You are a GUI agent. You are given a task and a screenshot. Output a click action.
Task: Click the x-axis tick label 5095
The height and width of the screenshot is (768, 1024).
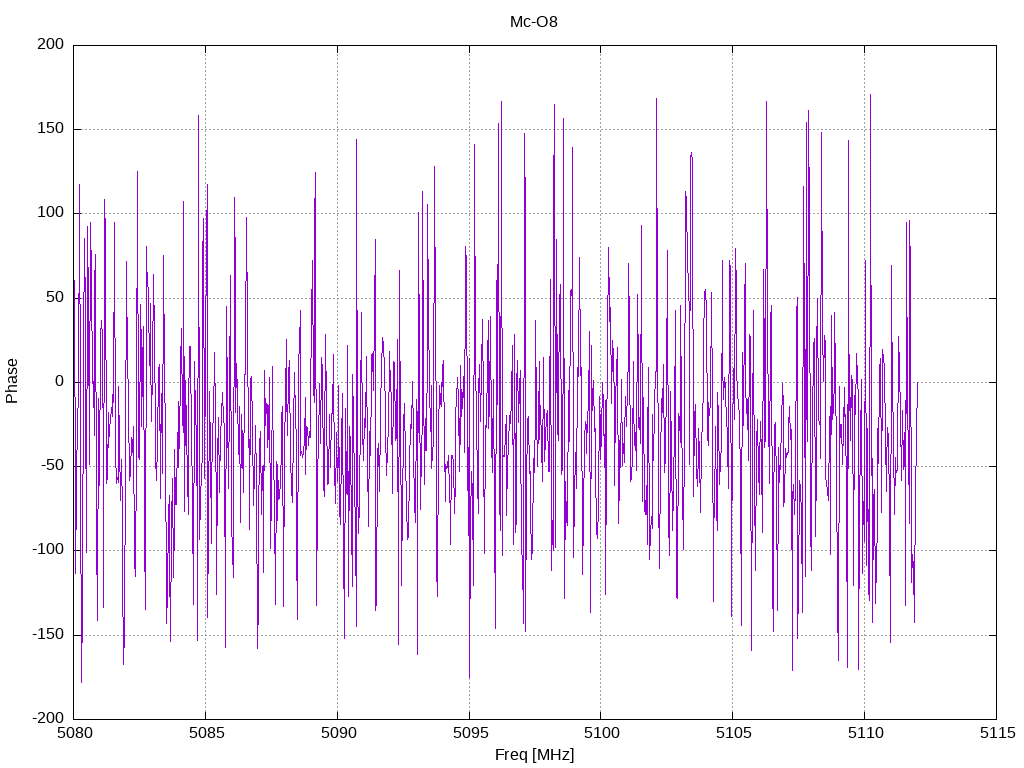[470, 733]
